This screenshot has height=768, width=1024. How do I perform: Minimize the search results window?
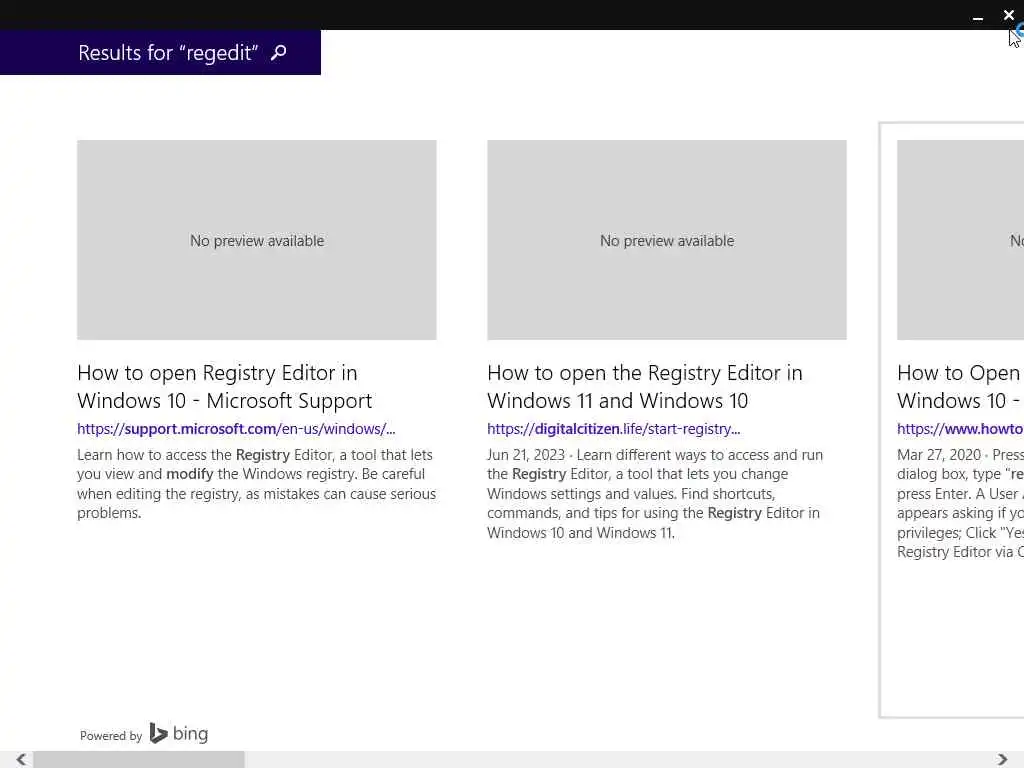coord(978,17)
